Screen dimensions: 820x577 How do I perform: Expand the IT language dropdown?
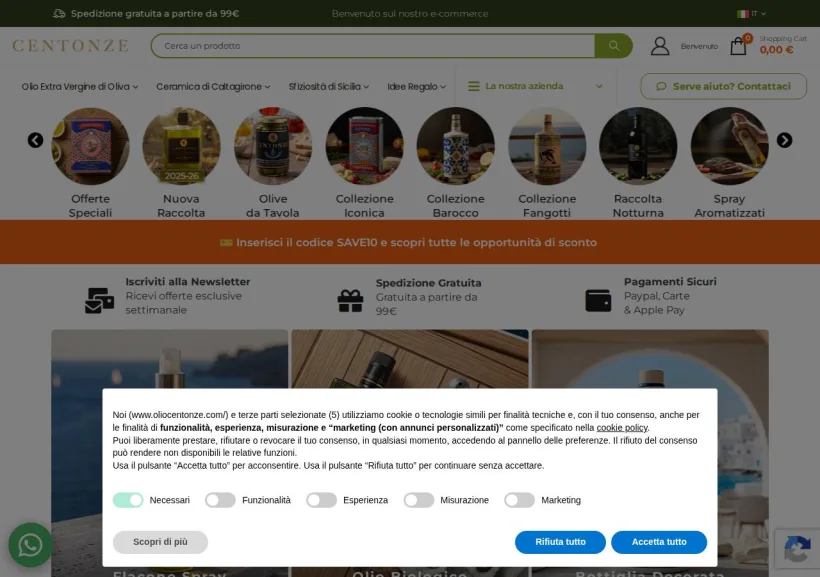(758, 14)
